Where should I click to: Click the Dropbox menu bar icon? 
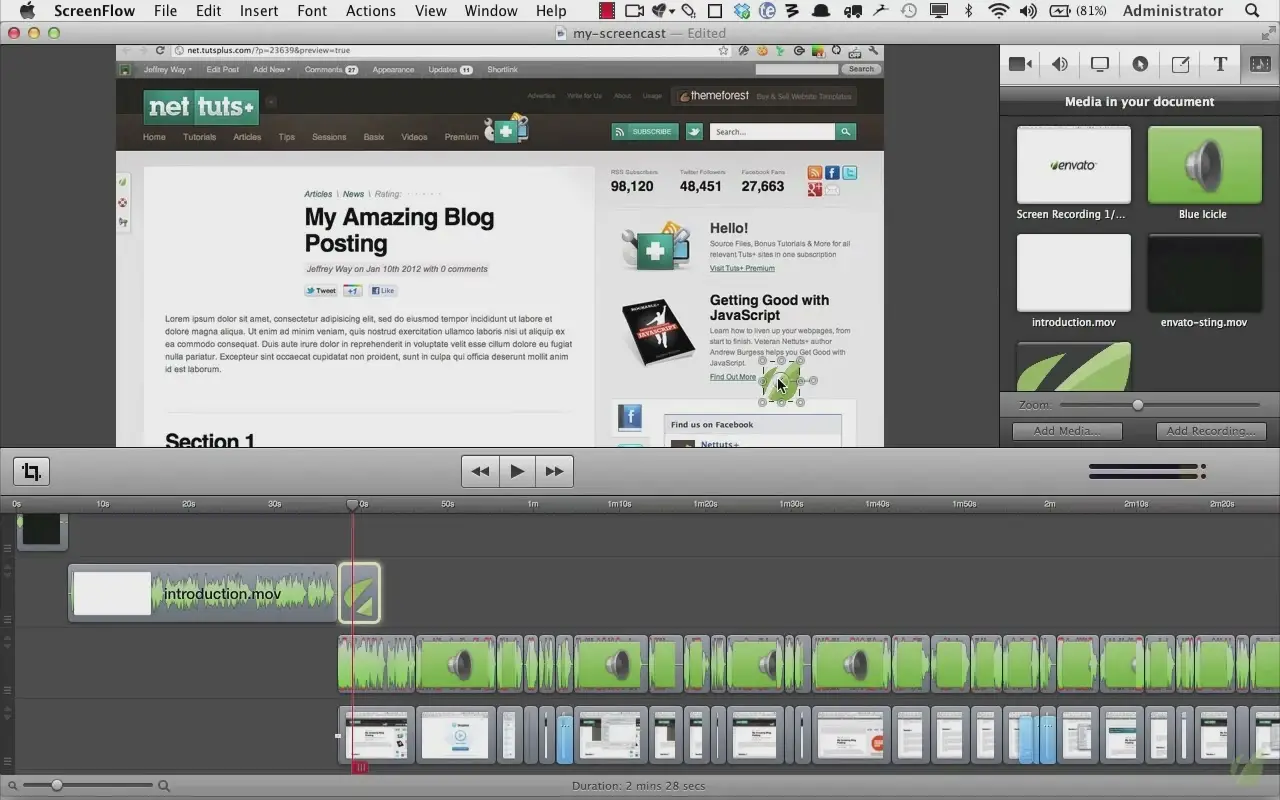click(x=742, y=11)
